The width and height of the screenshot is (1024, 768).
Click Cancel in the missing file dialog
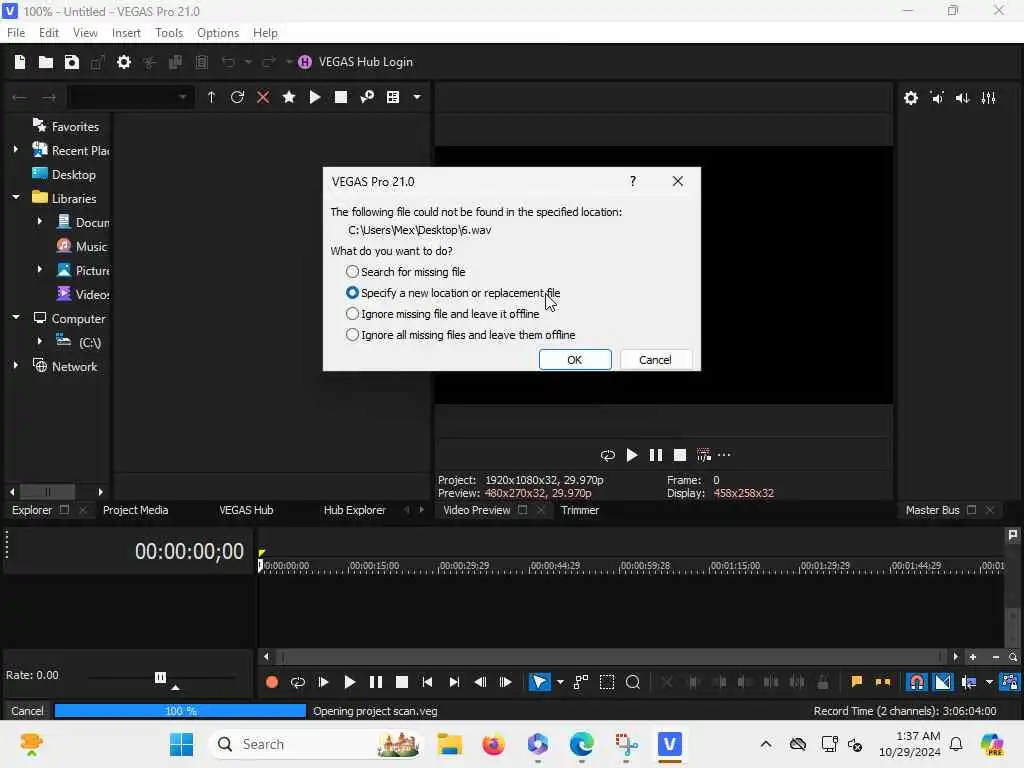655,360
